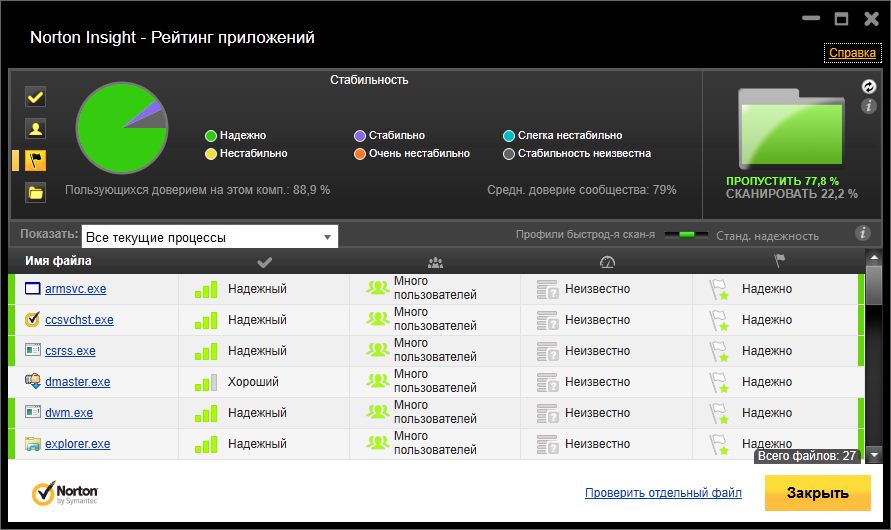Click ПРОПУСТИТЬ 77,8 % text

pos(782,181)
